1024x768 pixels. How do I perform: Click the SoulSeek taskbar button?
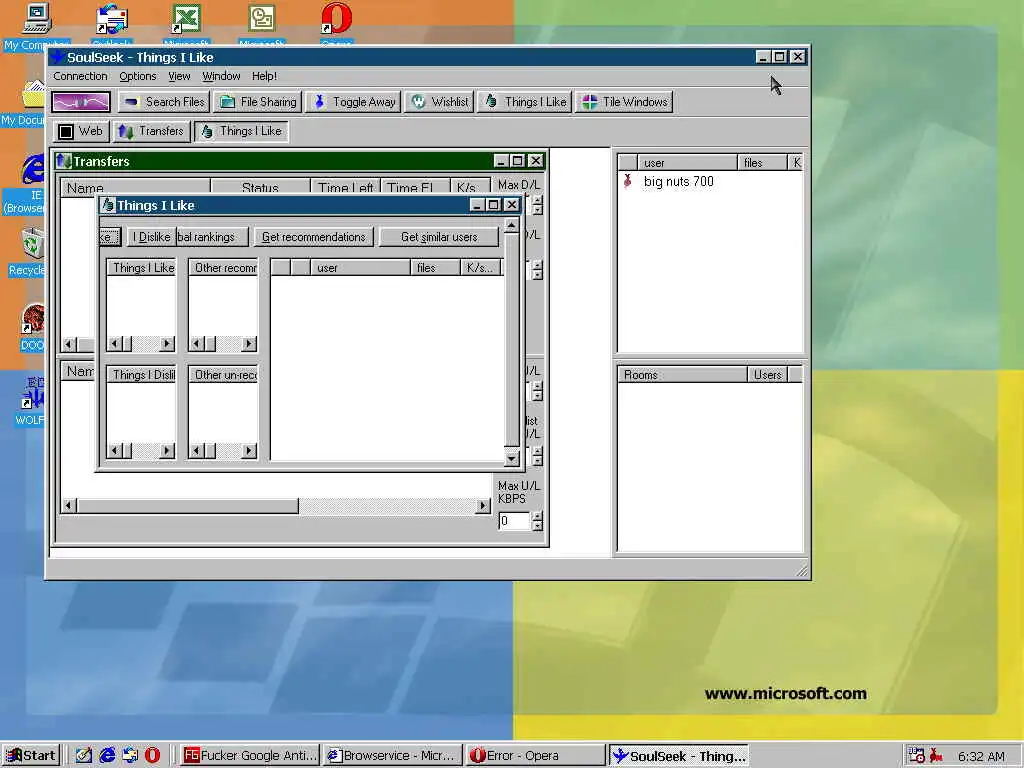(679, 756)
